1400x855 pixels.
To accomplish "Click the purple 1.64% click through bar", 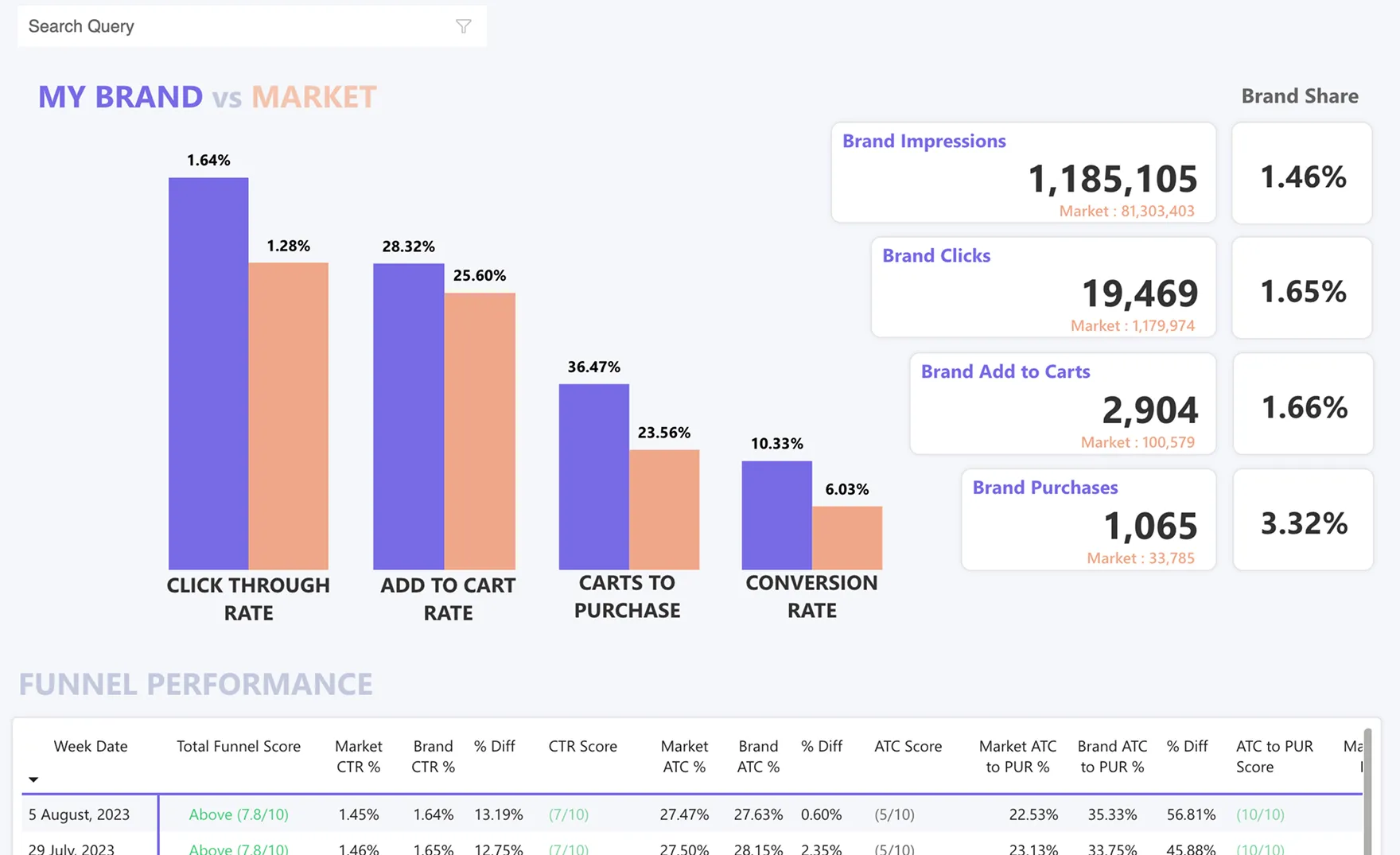I will coord(208,373).
